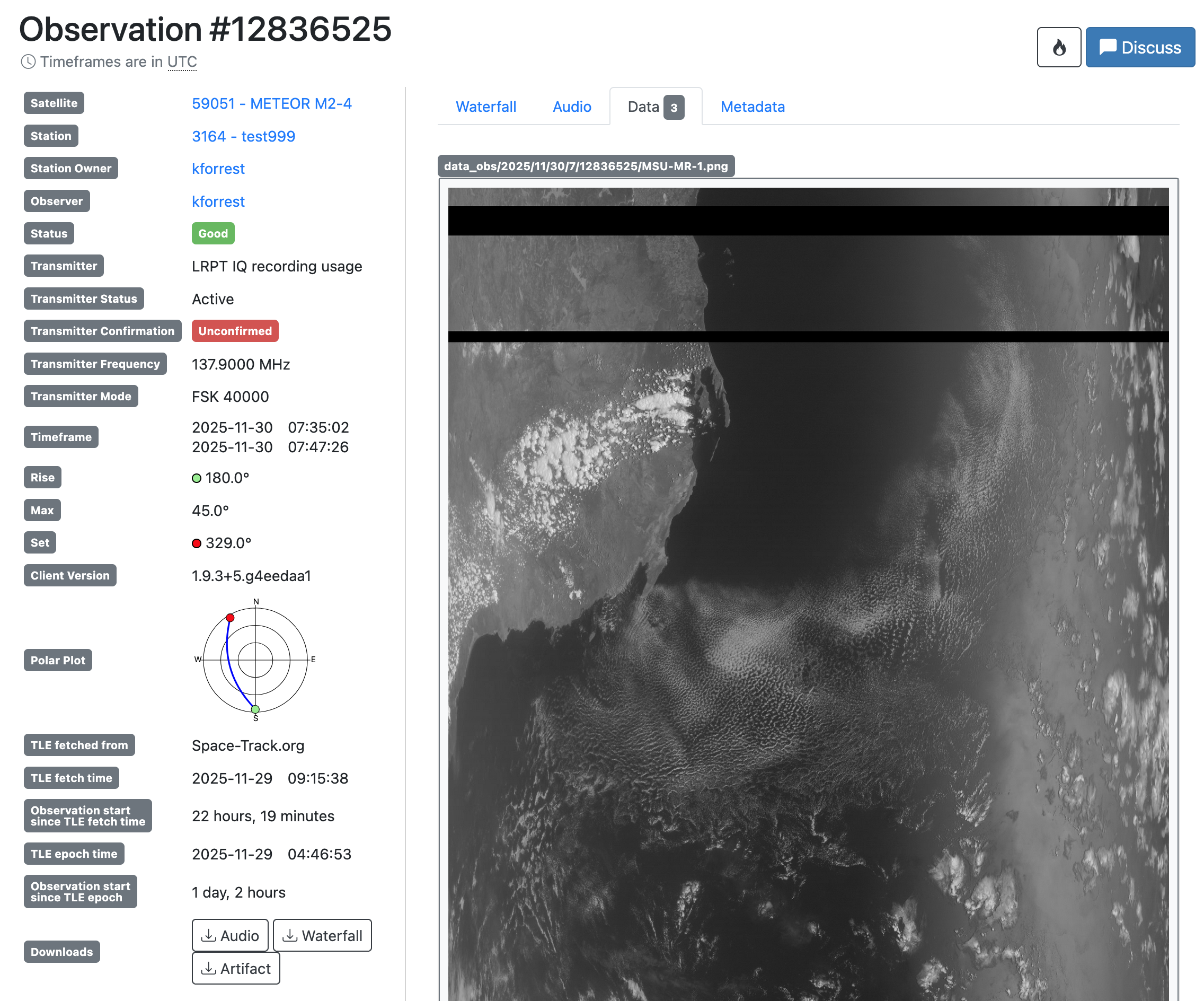This screenshot has height=1001, width=1204.
Task: Download the Waterfall image
Action: [322, 935]
